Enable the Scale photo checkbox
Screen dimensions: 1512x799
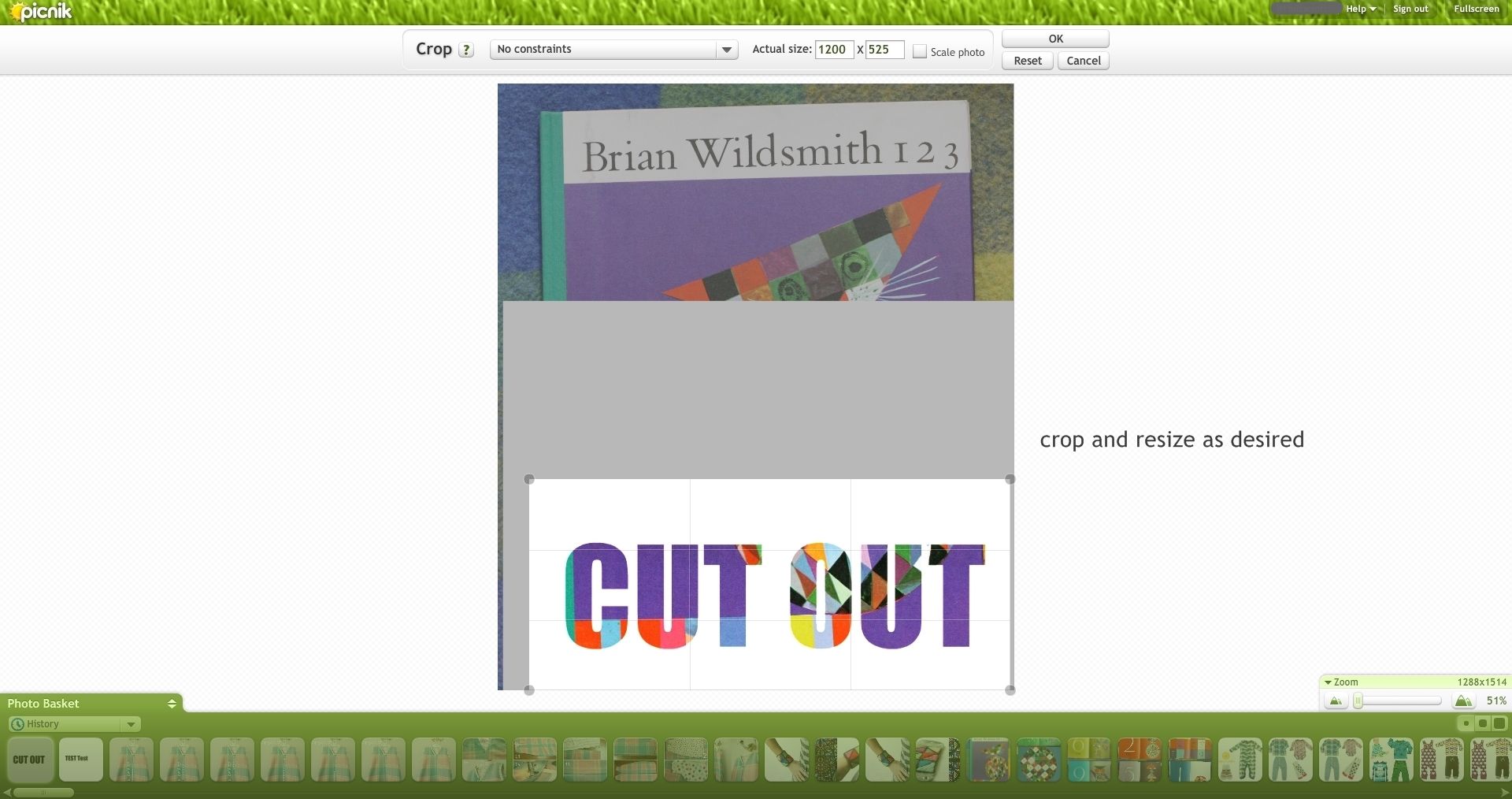tap(919, 51)
